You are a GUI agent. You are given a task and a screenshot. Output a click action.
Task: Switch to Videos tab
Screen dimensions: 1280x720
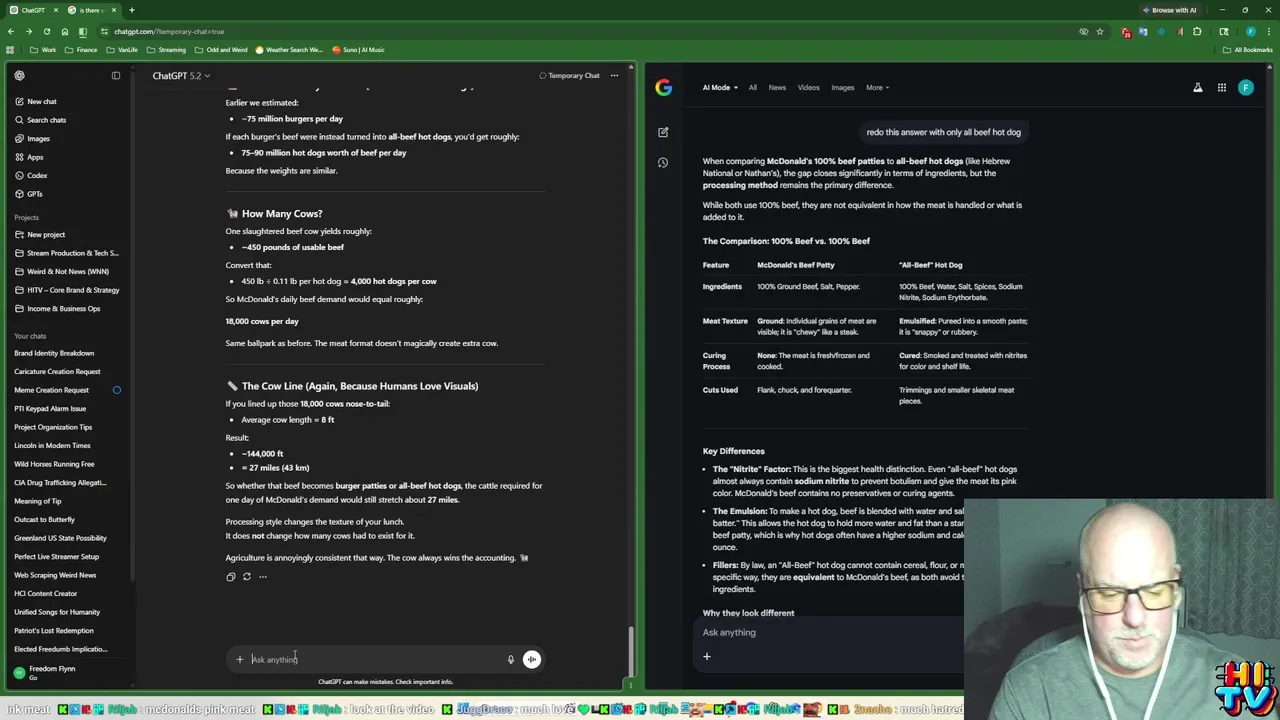point(808,87)
